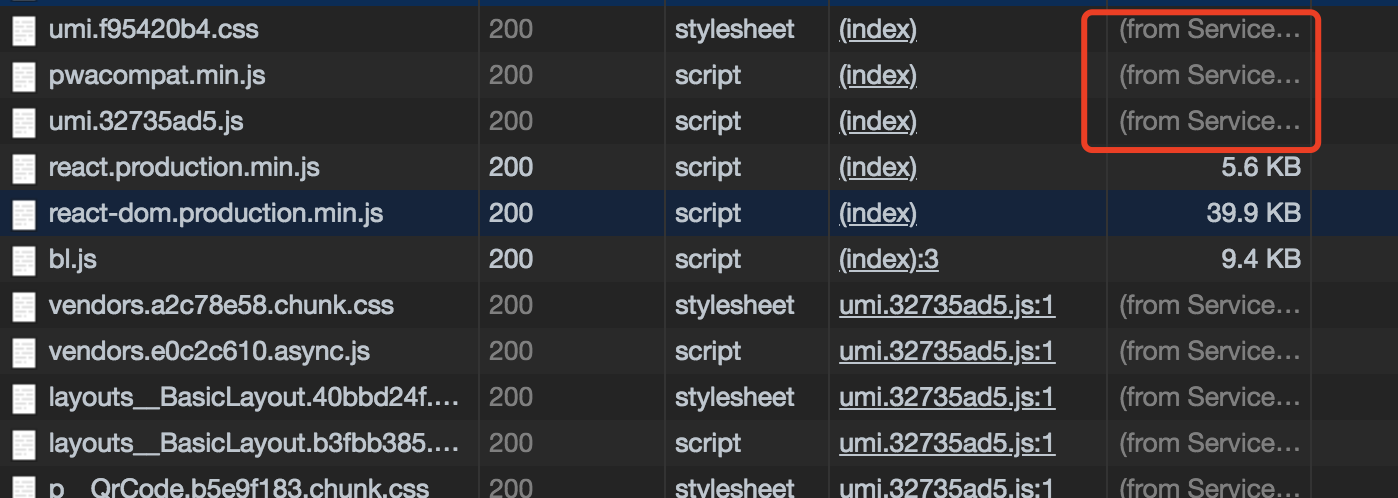Click the (from Service… size for vendors.e0c2c610.async.js
Screen dimensions: 1398x498
click(x=1210, y=352)
